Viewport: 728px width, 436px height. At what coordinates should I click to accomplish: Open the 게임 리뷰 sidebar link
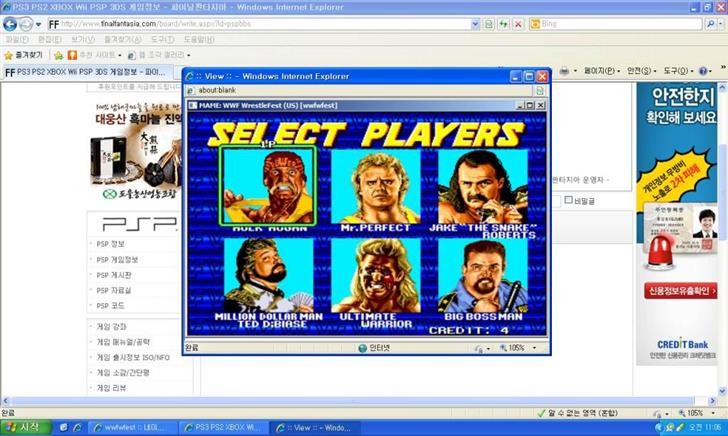pyautogui.click(x=111, y=388)
